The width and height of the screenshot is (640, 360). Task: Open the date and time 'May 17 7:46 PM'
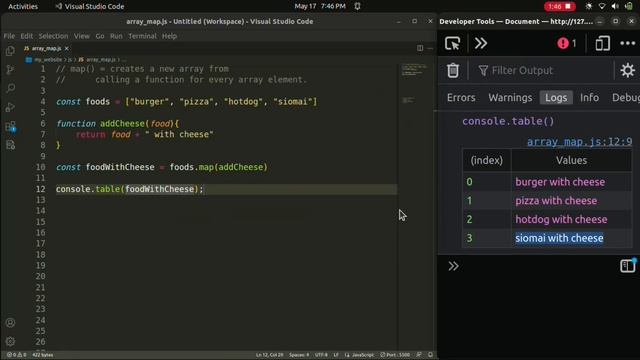point(320,6)
